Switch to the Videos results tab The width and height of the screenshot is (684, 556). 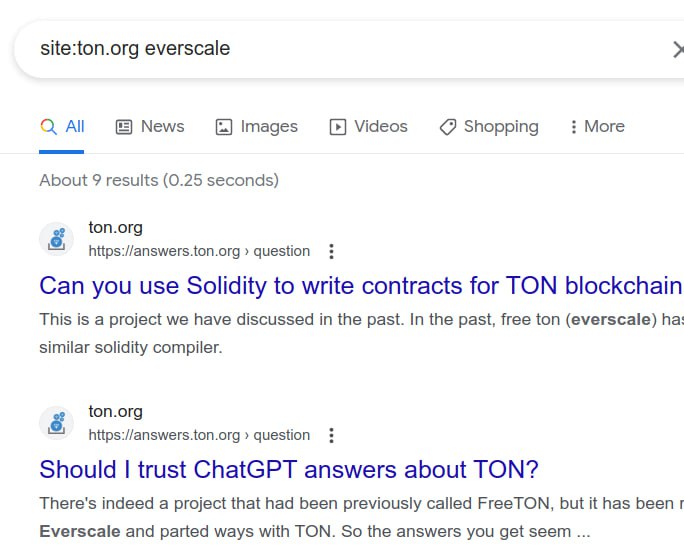[380, 127]
